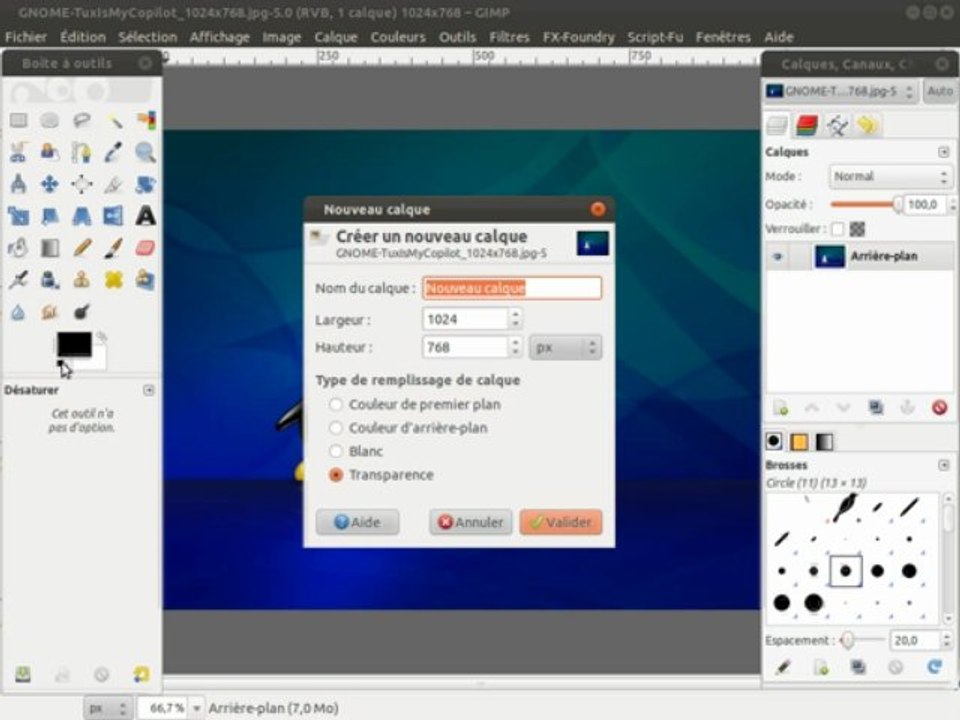Select the Fuzzy Select wand tool

(113, 120)
